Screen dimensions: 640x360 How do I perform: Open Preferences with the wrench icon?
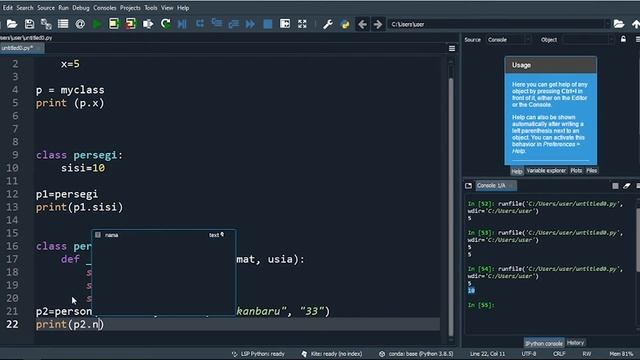point(327,24)
